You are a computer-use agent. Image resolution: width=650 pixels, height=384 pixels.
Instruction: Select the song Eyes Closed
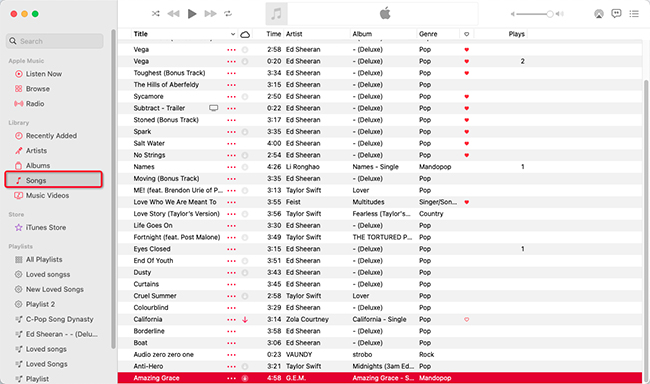(152, 249)
